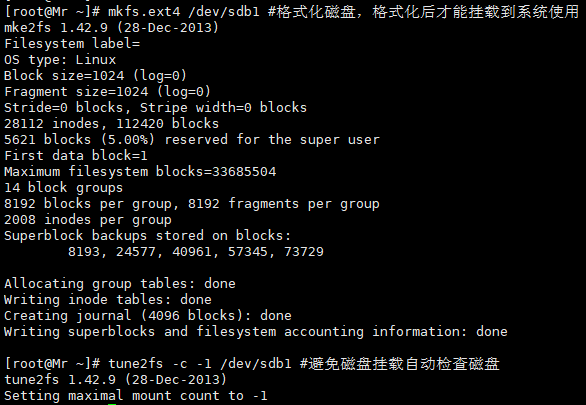
Task: Click the green terminal cursor at the bottom
Action: coord(112,404)
